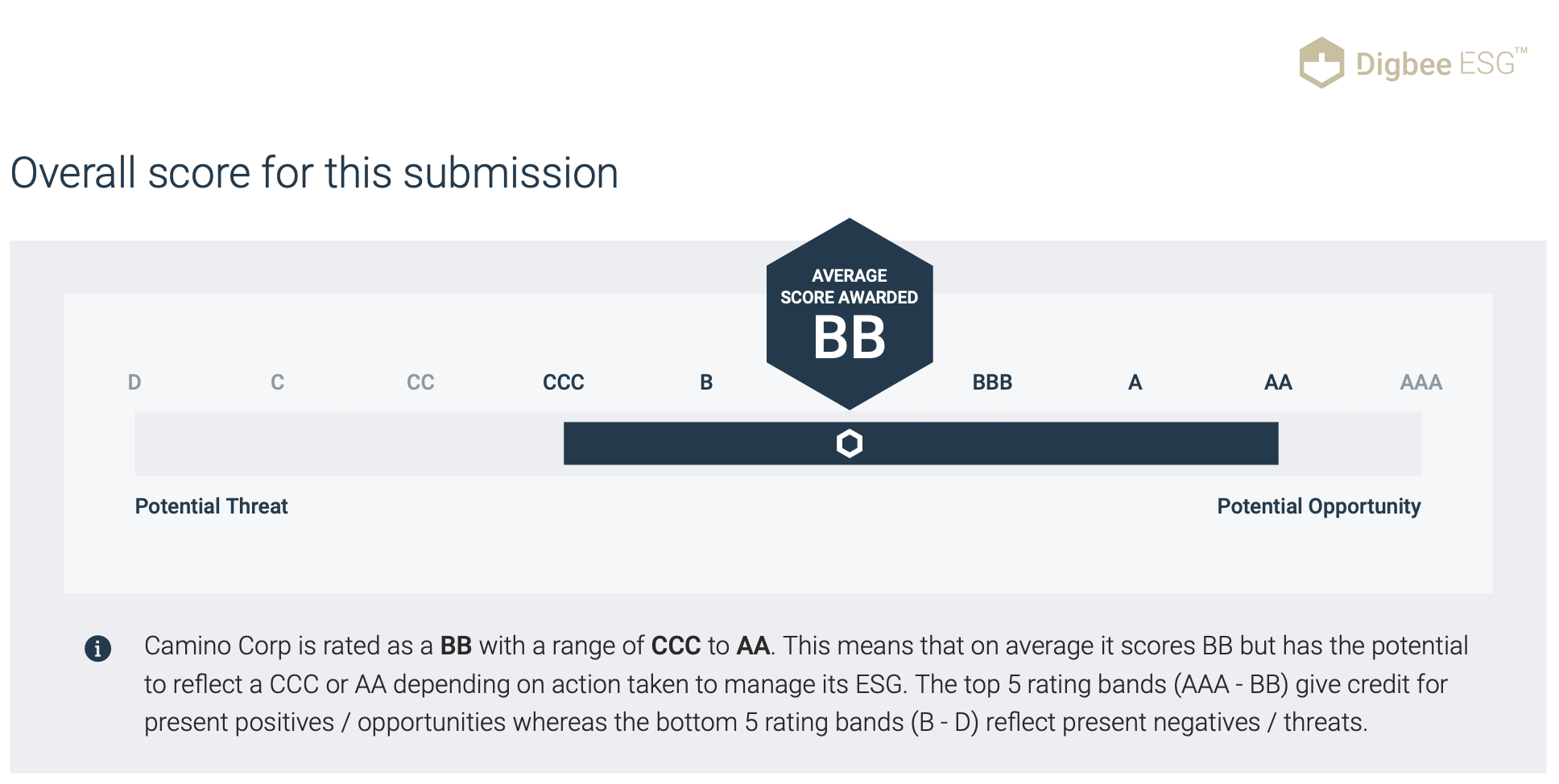The width and height of the screenshot is (1559, 784).
Task: Click the BB average score hexagon badge
Action: pos(850,314)
